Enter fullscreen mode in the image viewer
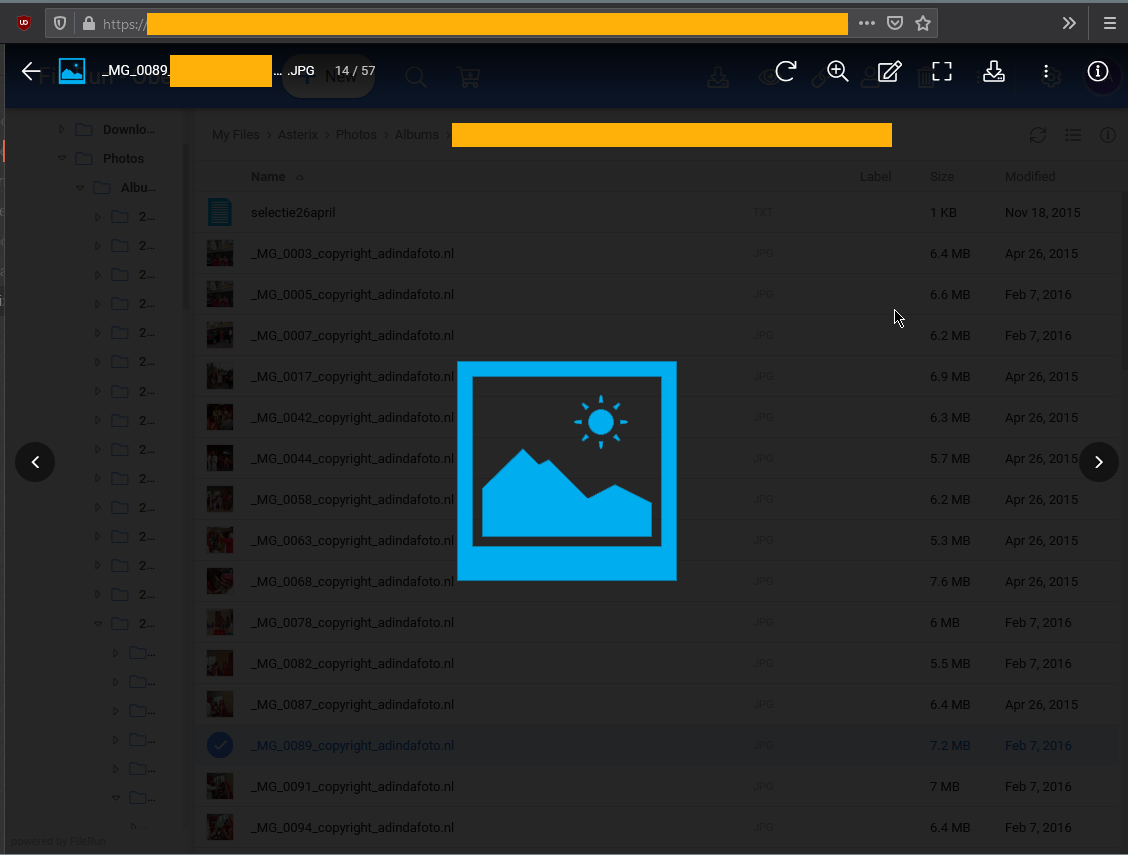 [942, 71]
